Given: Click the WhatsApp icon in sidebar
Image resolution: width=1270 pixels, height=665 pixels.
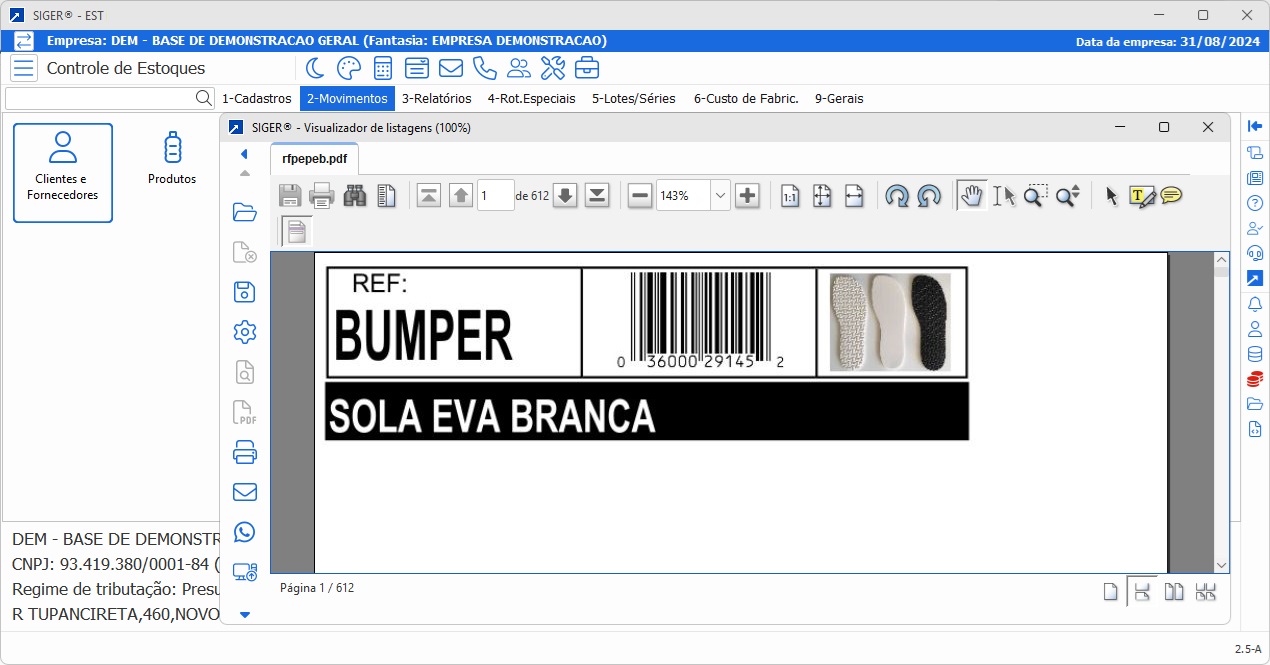Looking at the screenshot, I should click(x=244, y=532).
